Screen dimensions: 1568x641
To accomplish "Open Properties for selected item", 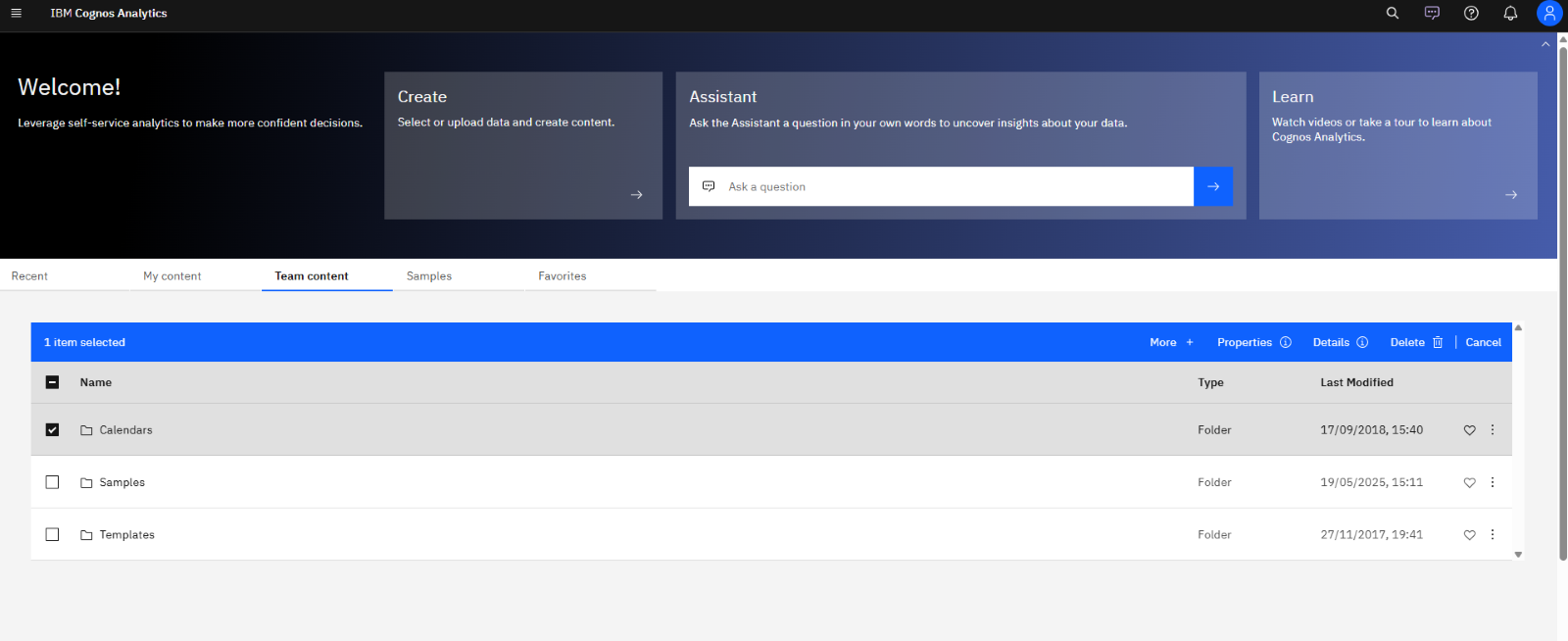I will tap(1254, 342).
